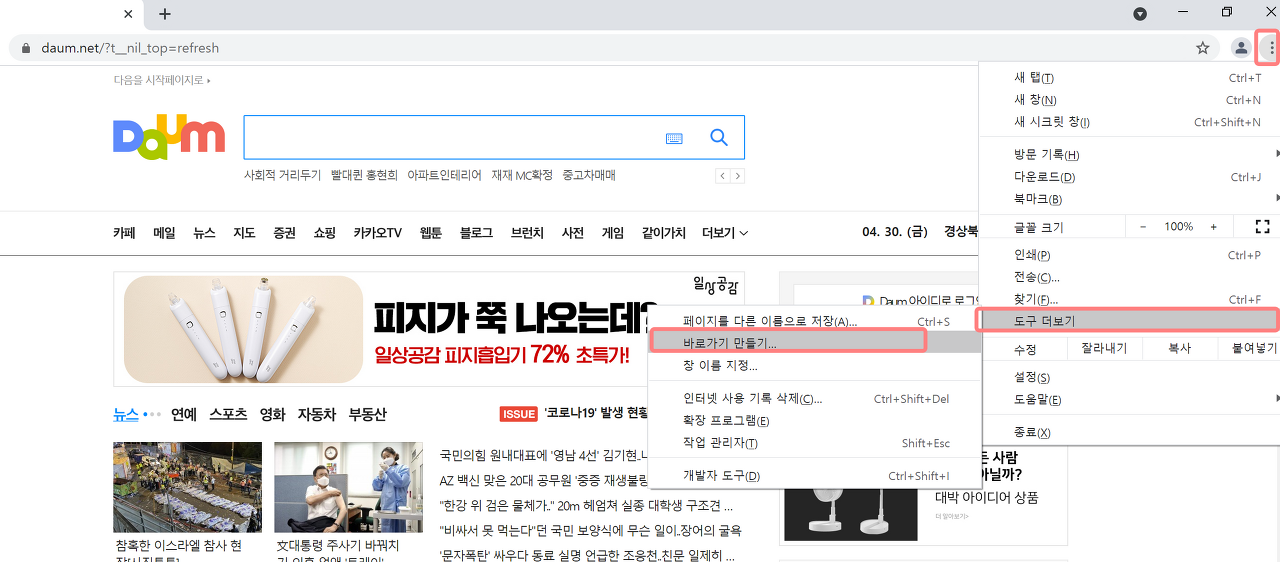Click the Daum search magnifier icon
Viewport: 1280px width, 562px height.
point(719,137)
